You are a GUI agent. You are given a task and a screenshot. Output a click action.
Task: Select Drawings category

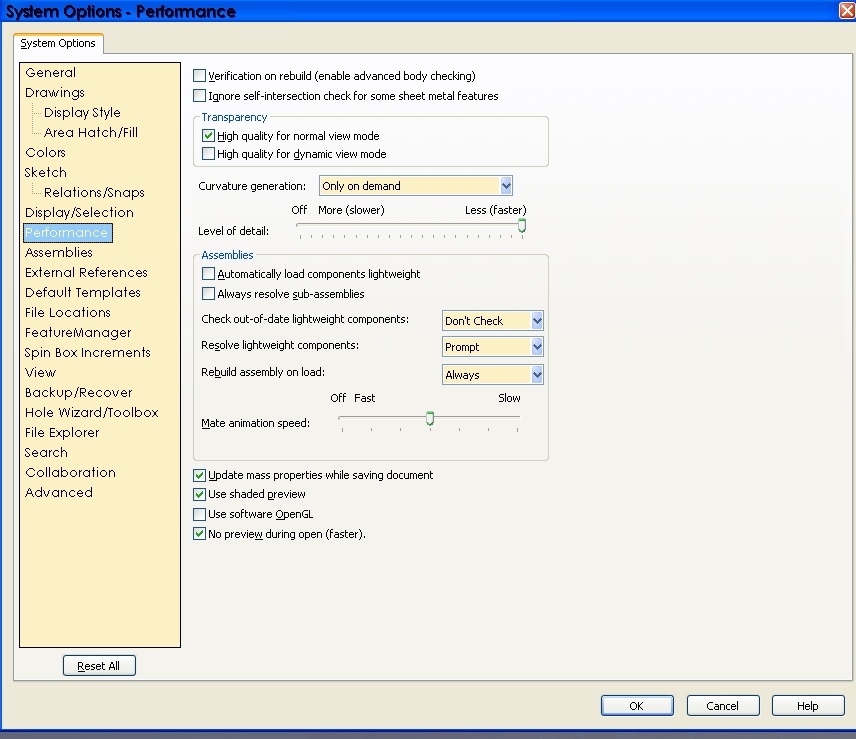[x=55, y=93]
